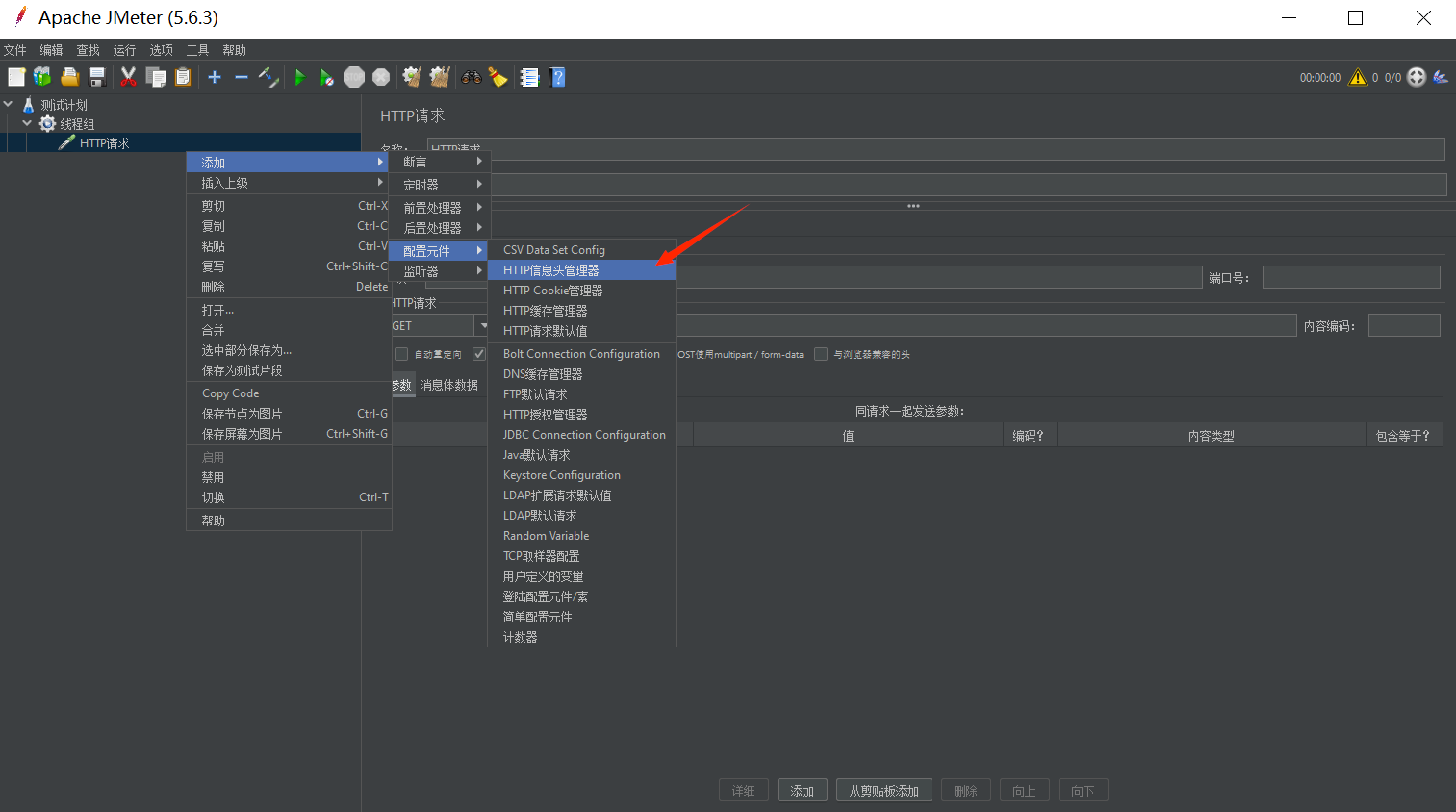Choose HTTP请求默认值 entry
Screen dimensions: 1456x812
pyautogui.click(x=581, y=331)
